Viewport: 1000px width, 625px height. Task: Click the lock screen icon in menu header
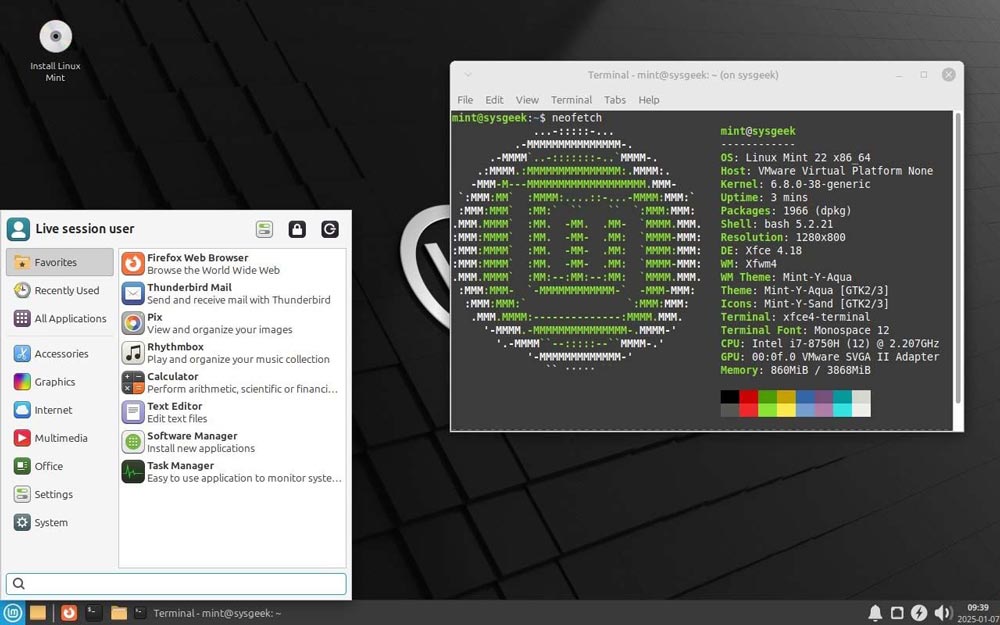click(x=297, y=230)
